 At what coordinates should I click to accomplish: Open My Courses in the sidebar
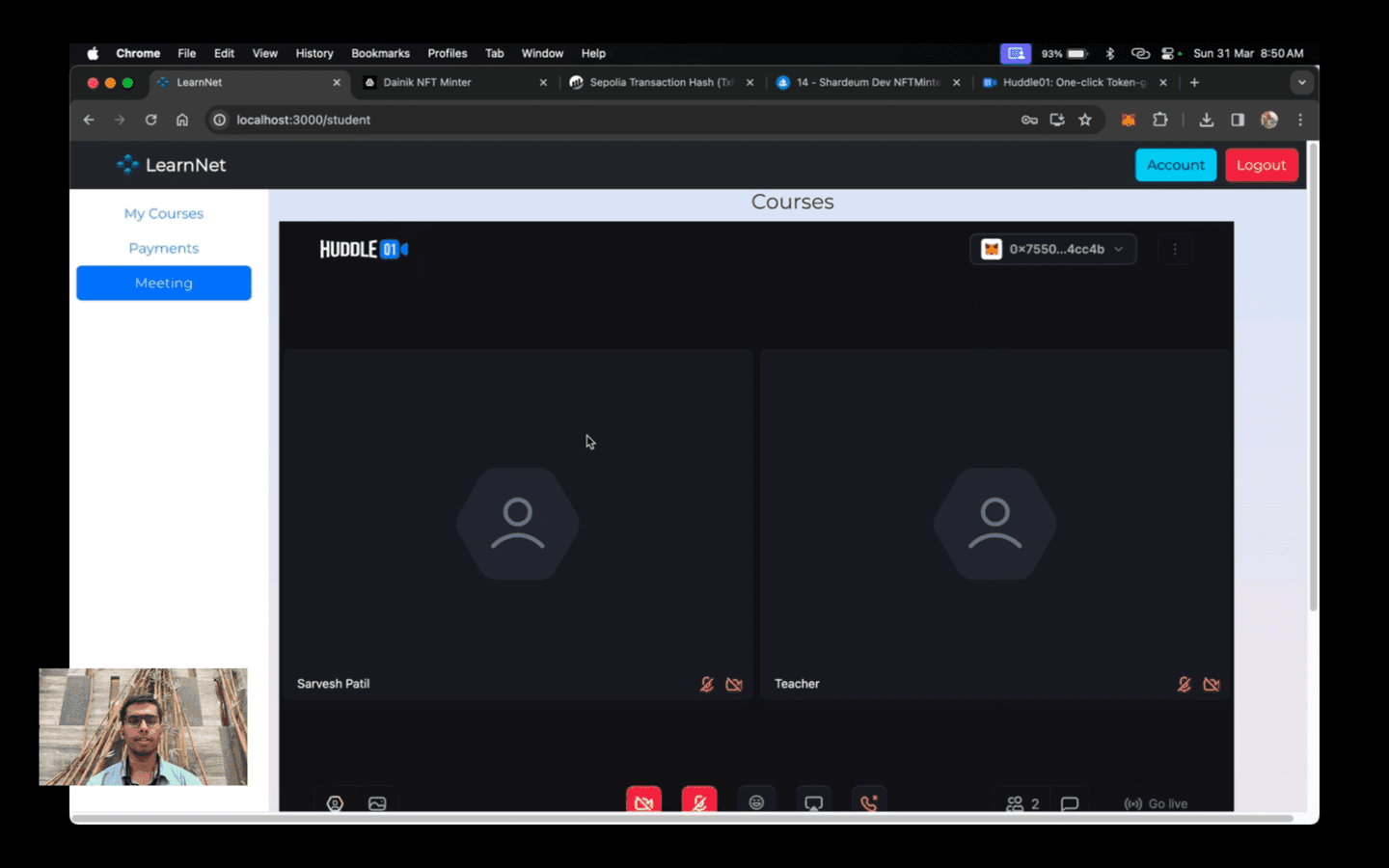(x=164, y=213)
